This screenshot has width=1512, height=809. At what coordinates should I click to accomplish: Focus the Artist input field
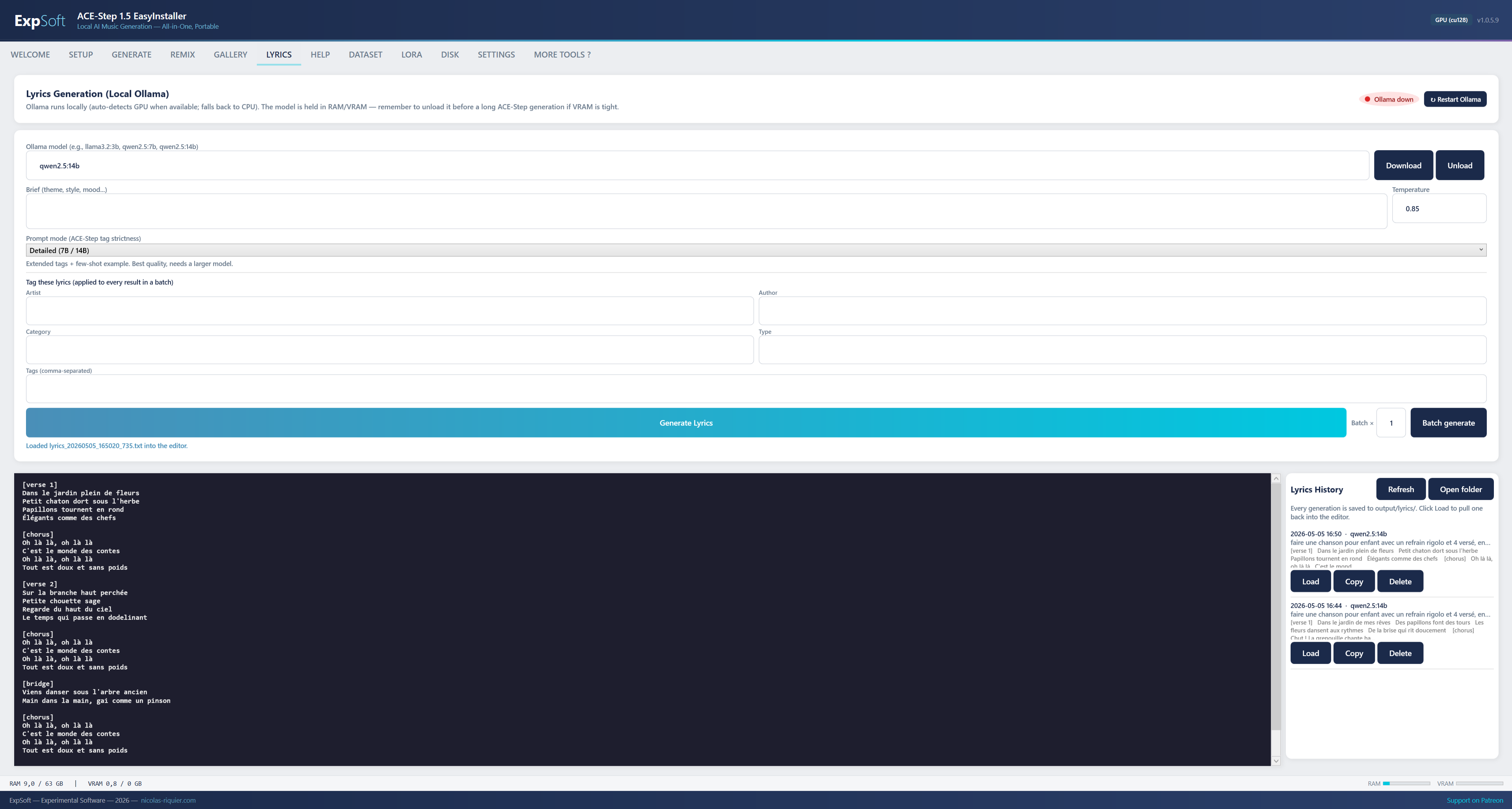click(x=390, y=311)
